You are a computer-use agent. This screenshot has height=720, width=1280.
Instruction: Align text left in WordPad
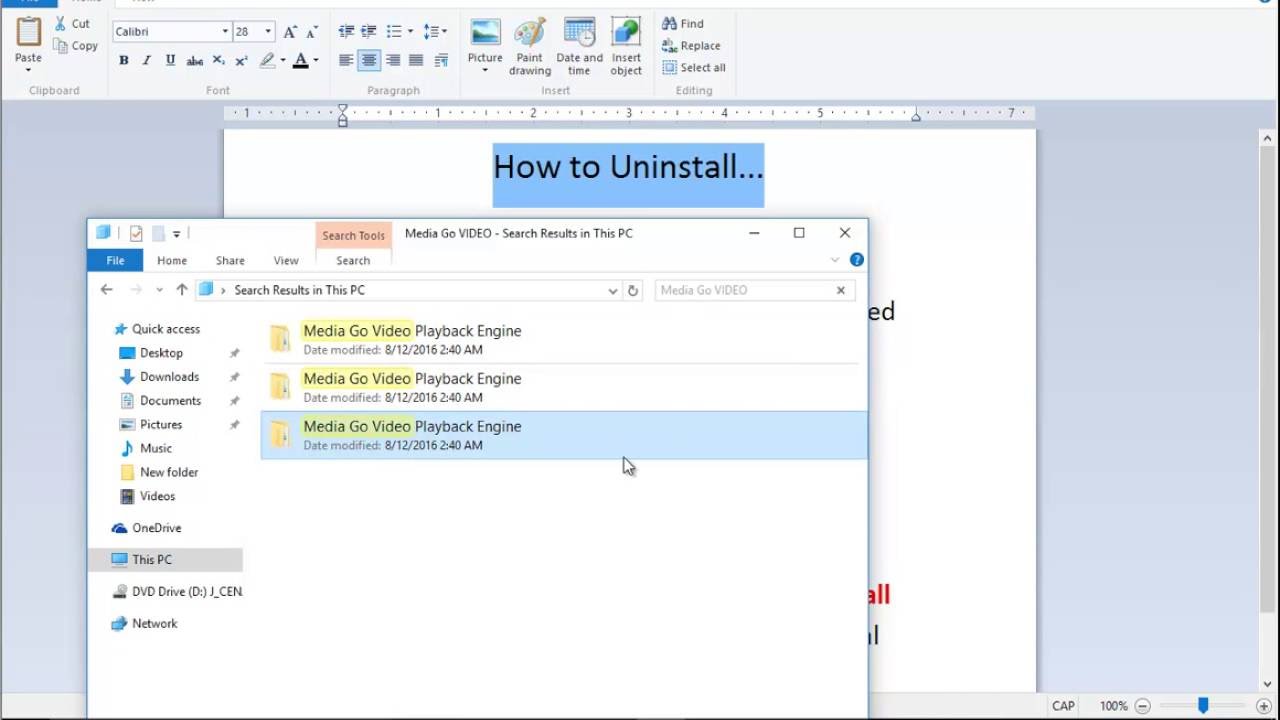tap(346, 61)
